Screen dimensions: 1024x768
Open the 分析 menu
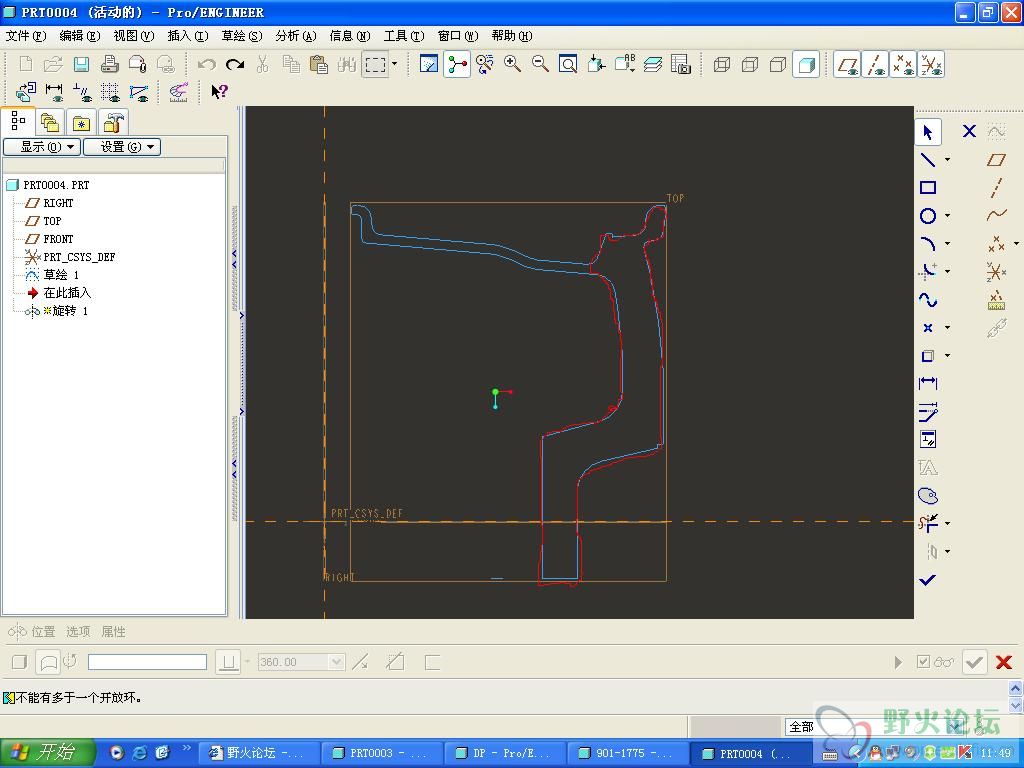[x=295, y=36]
